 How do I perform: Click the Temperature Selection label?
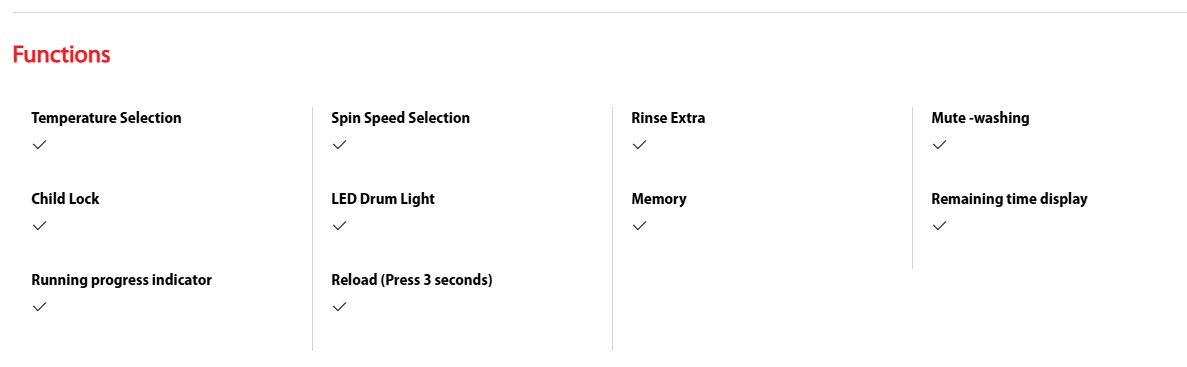(x=107, y=118)
